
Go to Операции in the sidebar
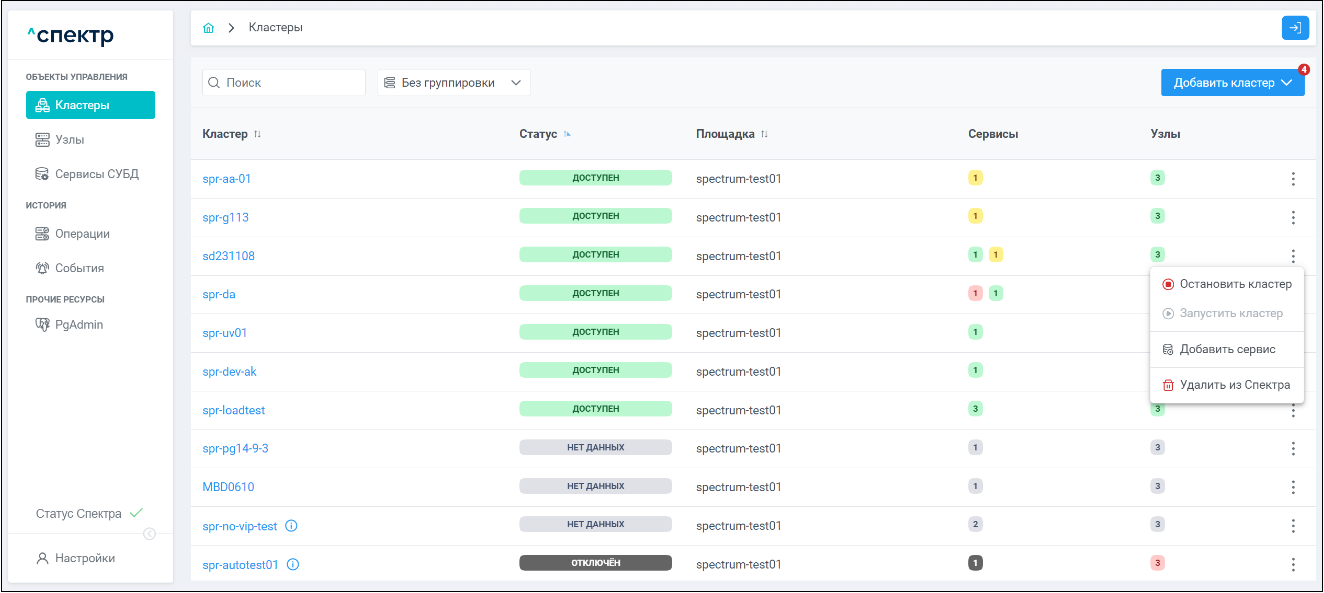tap(82, 234)
